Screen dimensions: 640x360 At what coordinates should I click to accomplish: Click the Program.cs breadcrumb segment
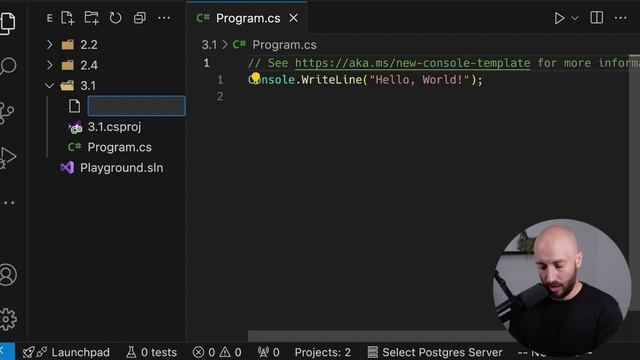pos(284,45)
